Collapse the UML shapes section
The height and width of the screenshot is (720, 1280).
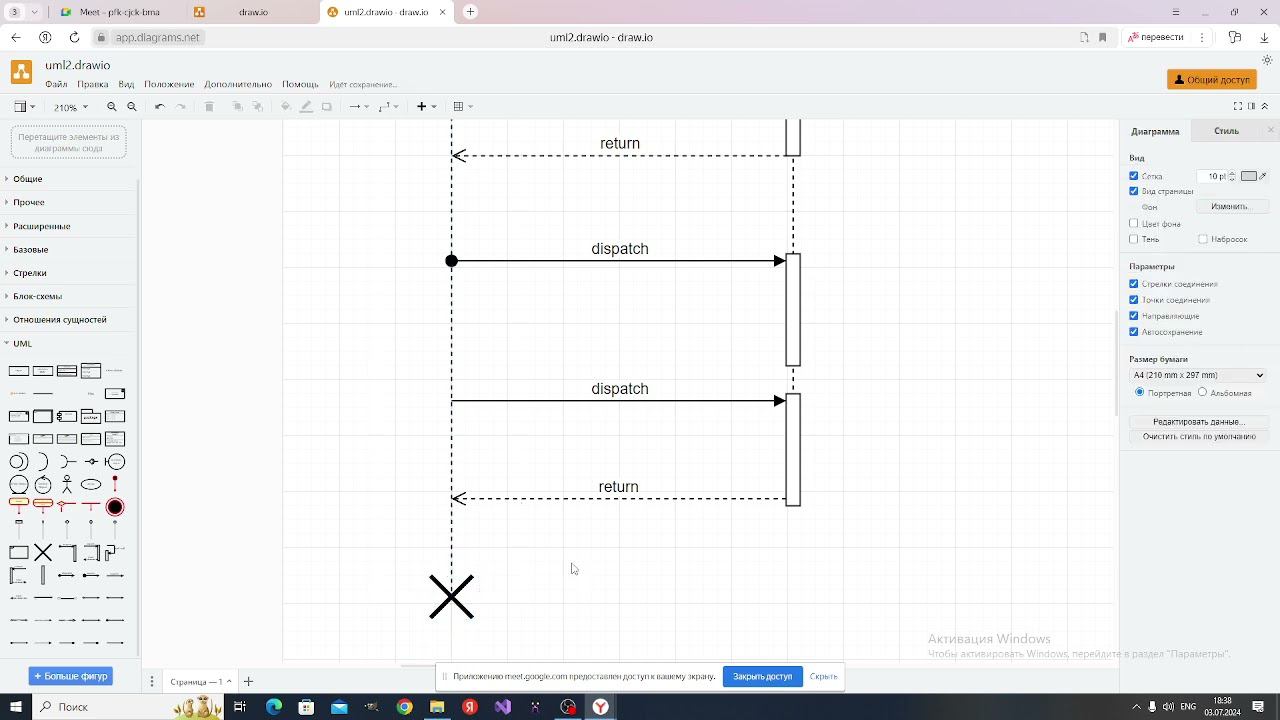22,343
